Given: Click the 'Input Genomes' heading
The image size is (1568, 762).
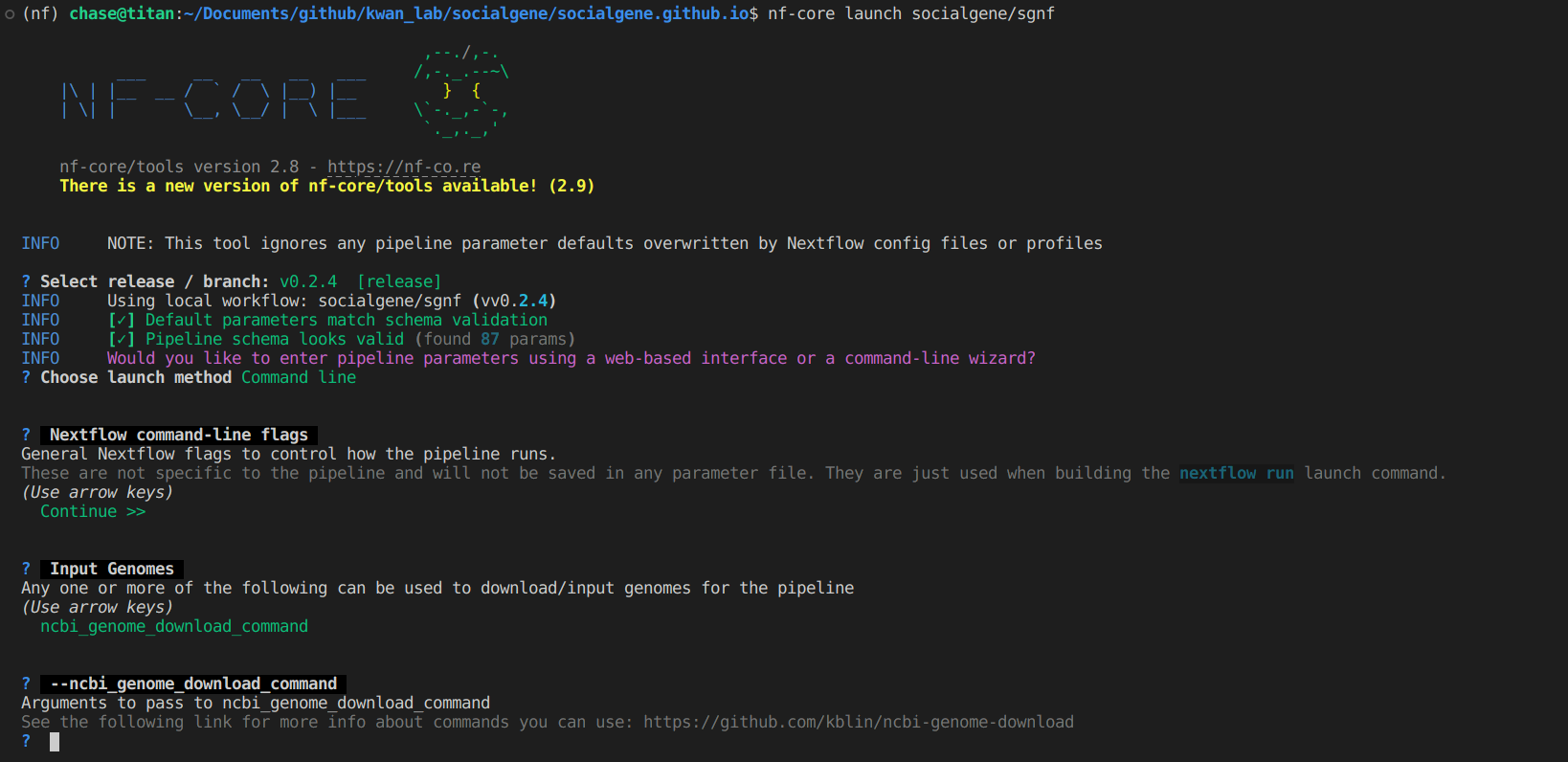Looking at the screenshot, I should (112, 569).
